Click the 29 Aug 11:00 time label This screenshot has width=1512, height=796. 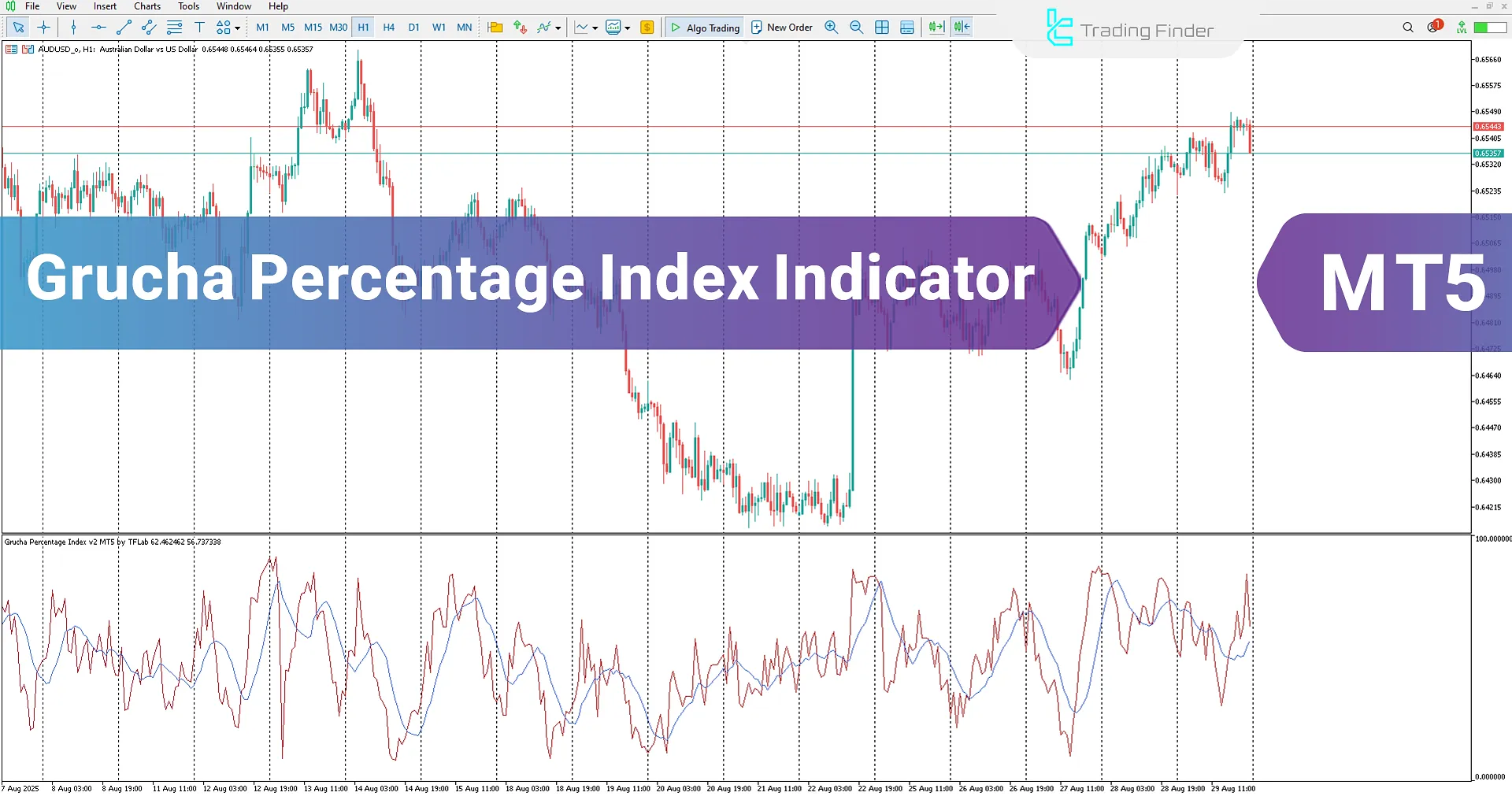click(x=1233, y=788)
